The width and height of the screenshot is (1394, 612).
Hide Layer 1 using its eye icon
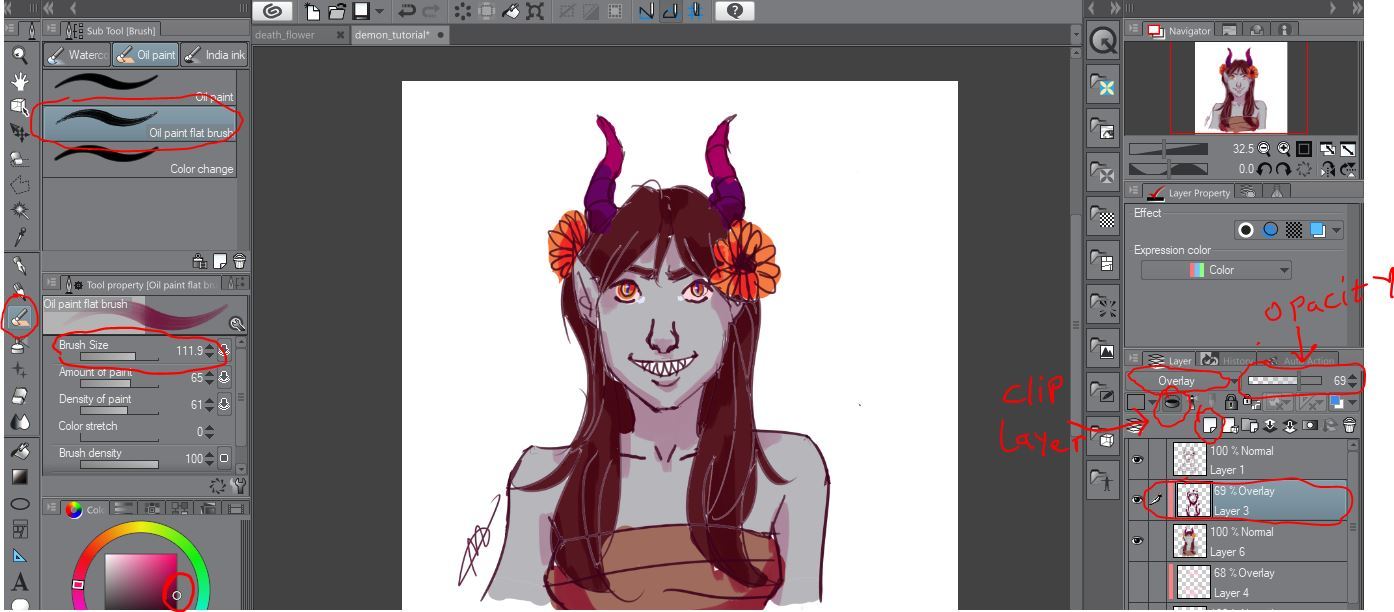point(1137,460)
